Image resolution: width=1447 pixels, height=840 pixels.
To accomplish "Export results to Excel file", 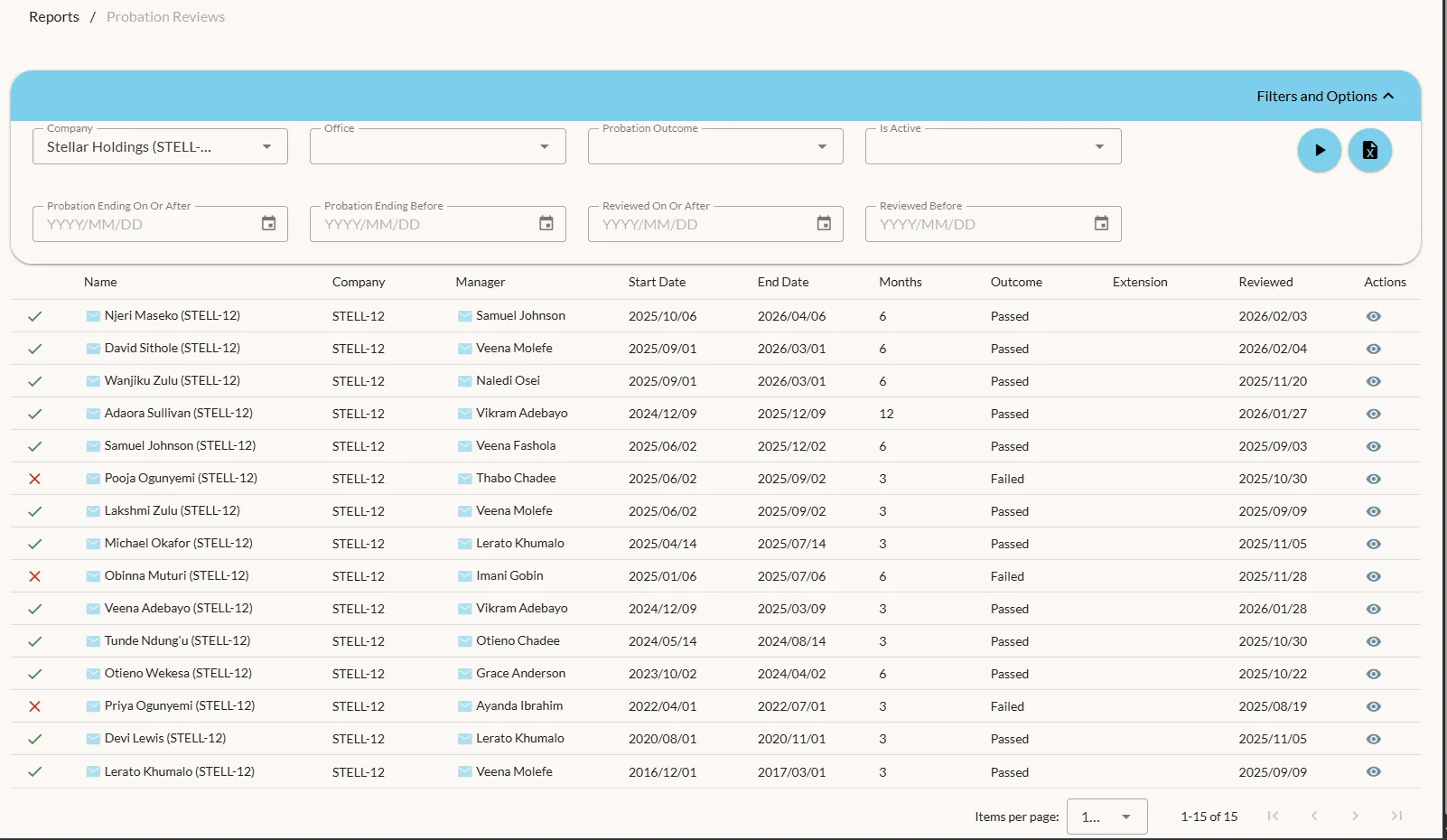I will point(1369,150).
